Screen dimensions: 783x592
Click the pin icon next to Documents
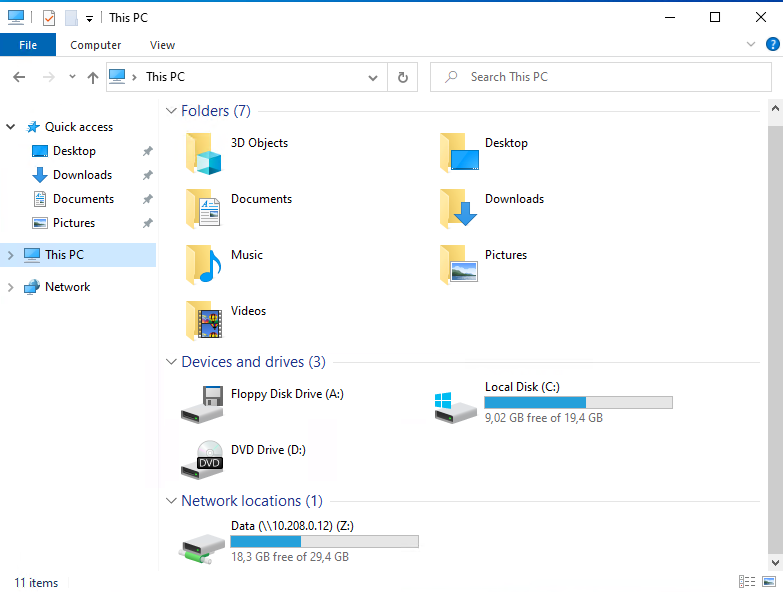[x=148, y=199]
